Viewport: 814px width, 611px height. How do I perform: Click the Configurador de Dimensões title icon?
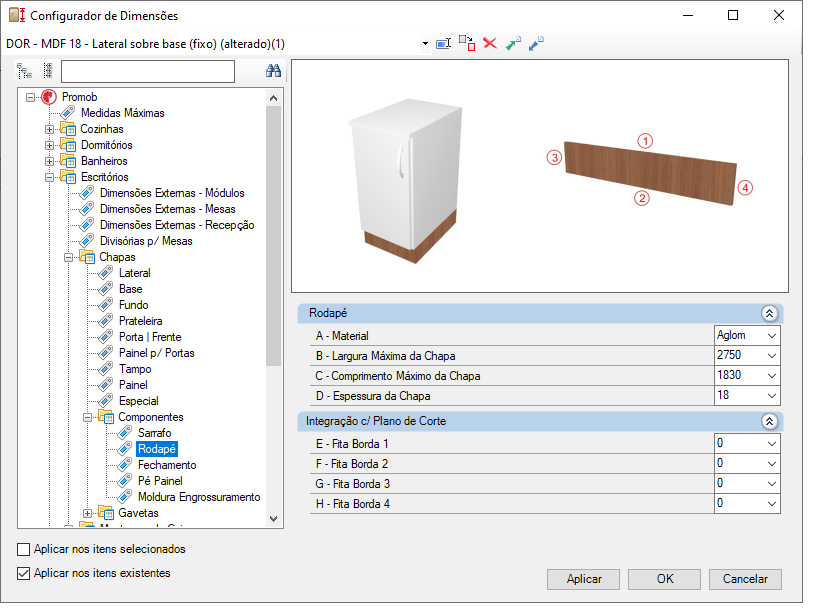click(x=17, y=15)
